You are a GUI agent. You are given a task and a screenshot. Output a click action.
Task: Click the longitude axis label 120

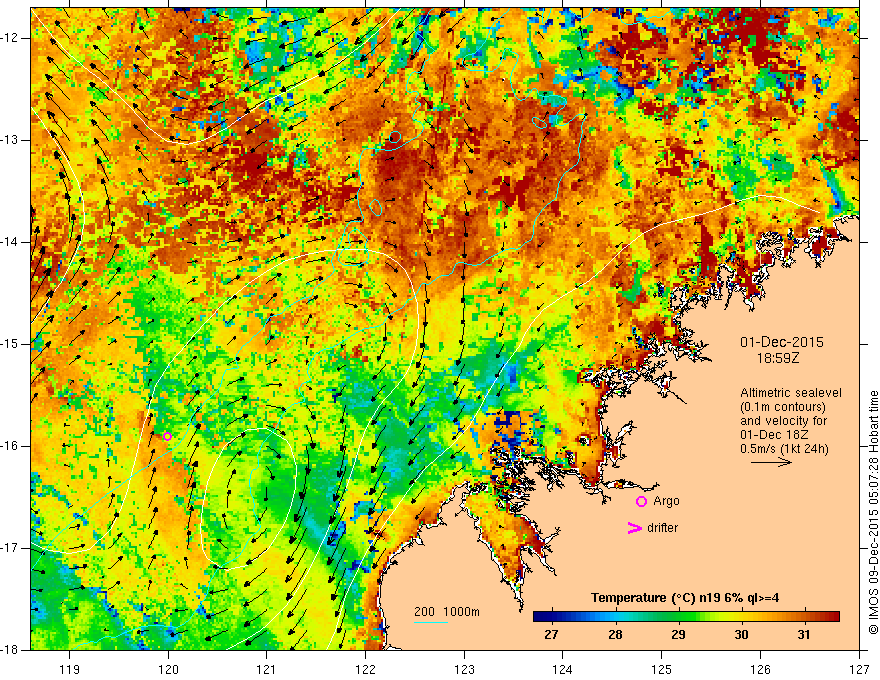click(x=168, y=669)
